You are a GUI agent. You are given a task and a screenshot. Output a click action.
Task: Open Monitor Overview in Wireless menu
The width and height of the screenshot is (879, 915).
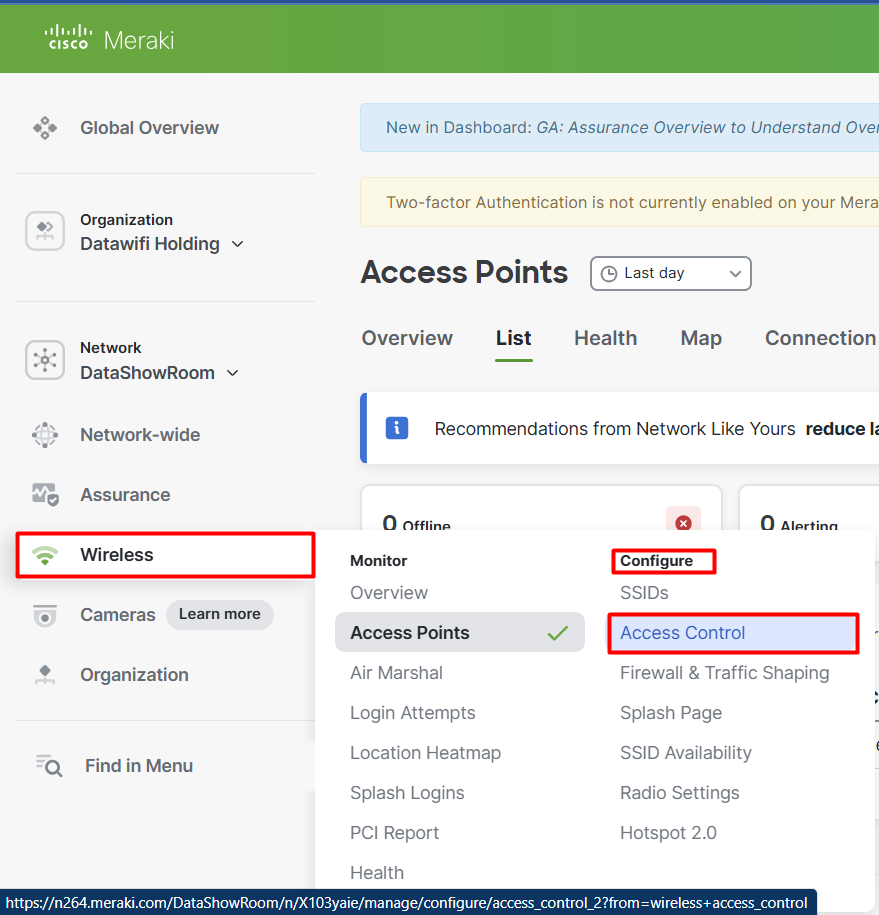389,593
